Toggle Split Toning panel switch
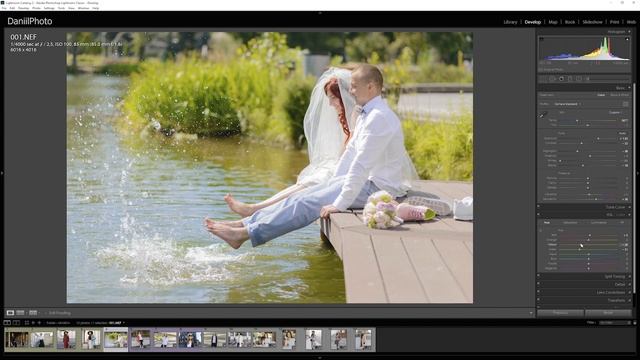This screenshot has height=360, width=640. coord(538,275)
